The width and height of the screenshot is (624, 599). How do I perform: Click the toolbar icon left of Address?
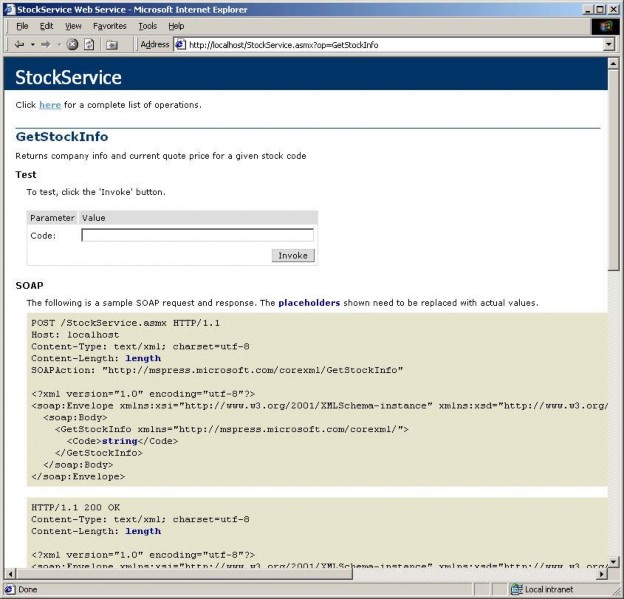111,44
